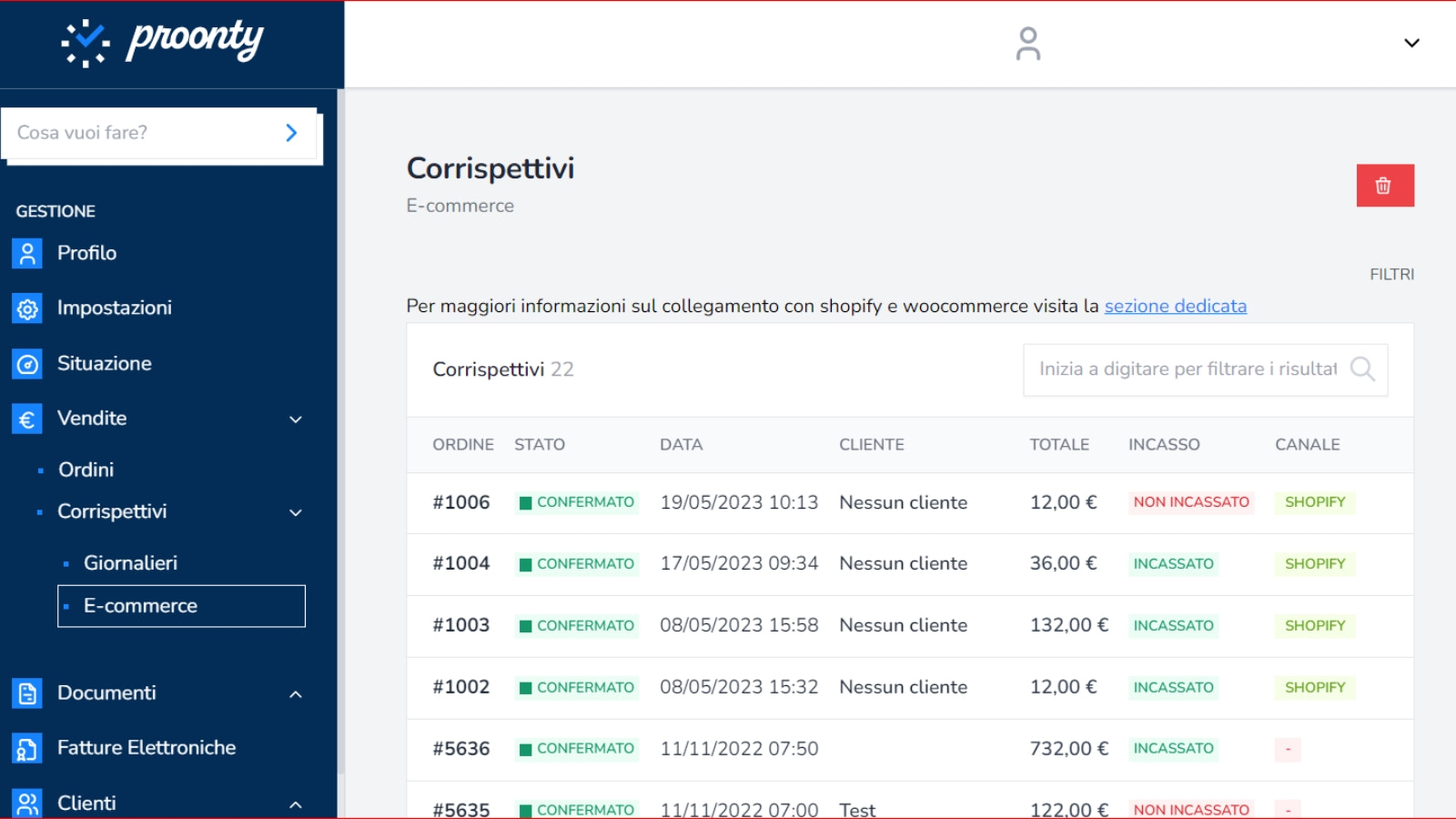Screen dimensions: 1456x819
Task: Collapse the Corrispettivi submenu chevron
Action: [296, 512]
